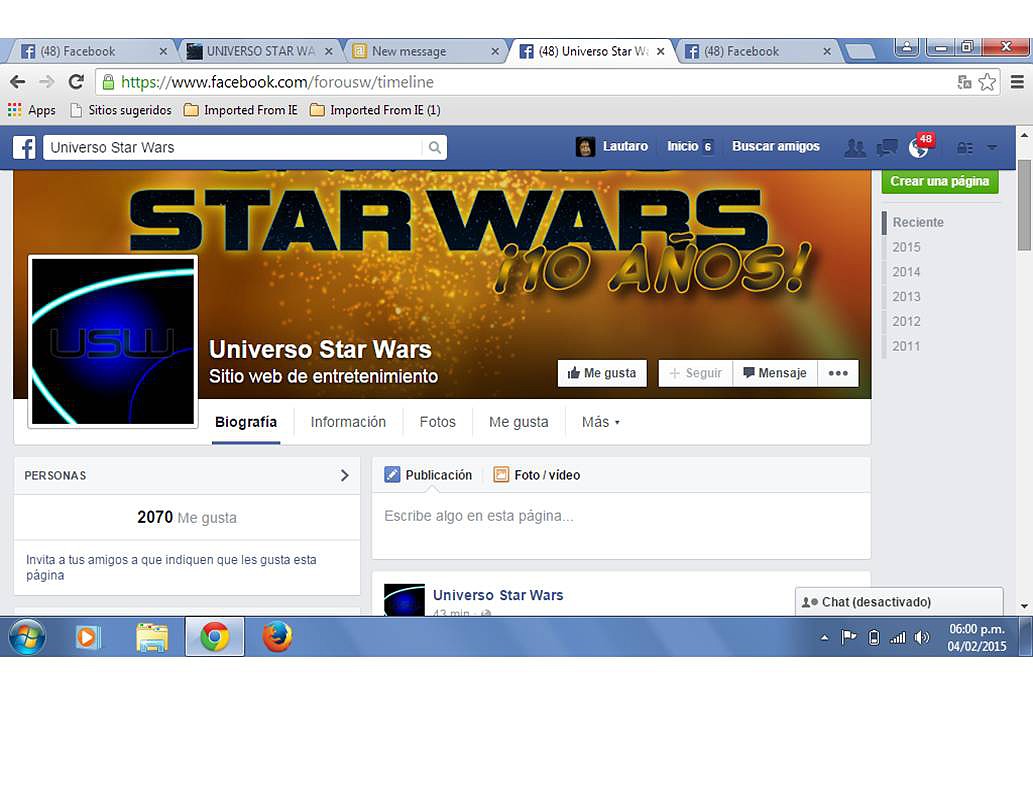The width and height of the screenshot is (1033, 793).
Task: Click Lautaro profile avatar in header
Action: (585, 147)
